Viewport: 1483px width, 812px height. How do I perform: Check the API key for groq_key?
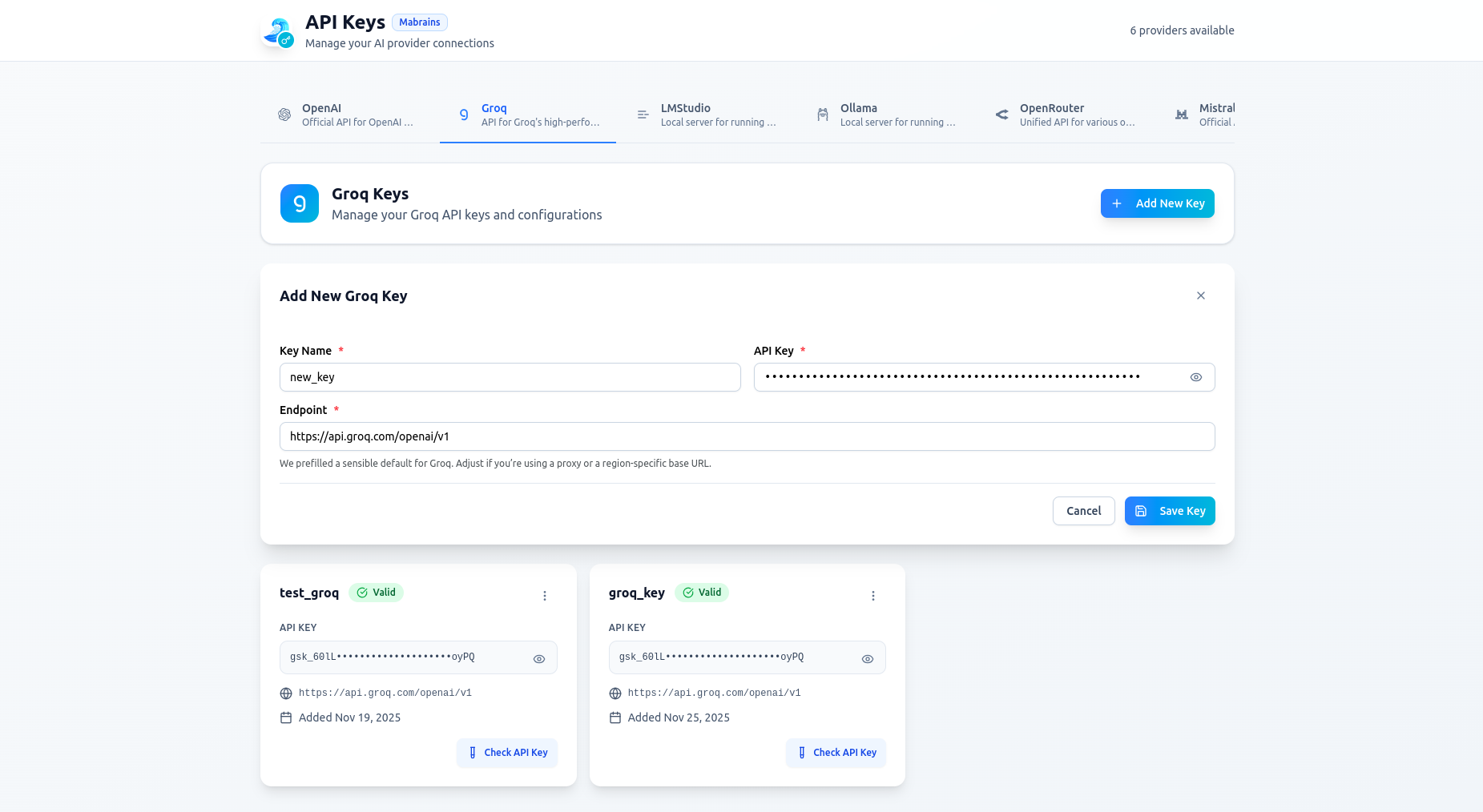click(x=836, y=753)
